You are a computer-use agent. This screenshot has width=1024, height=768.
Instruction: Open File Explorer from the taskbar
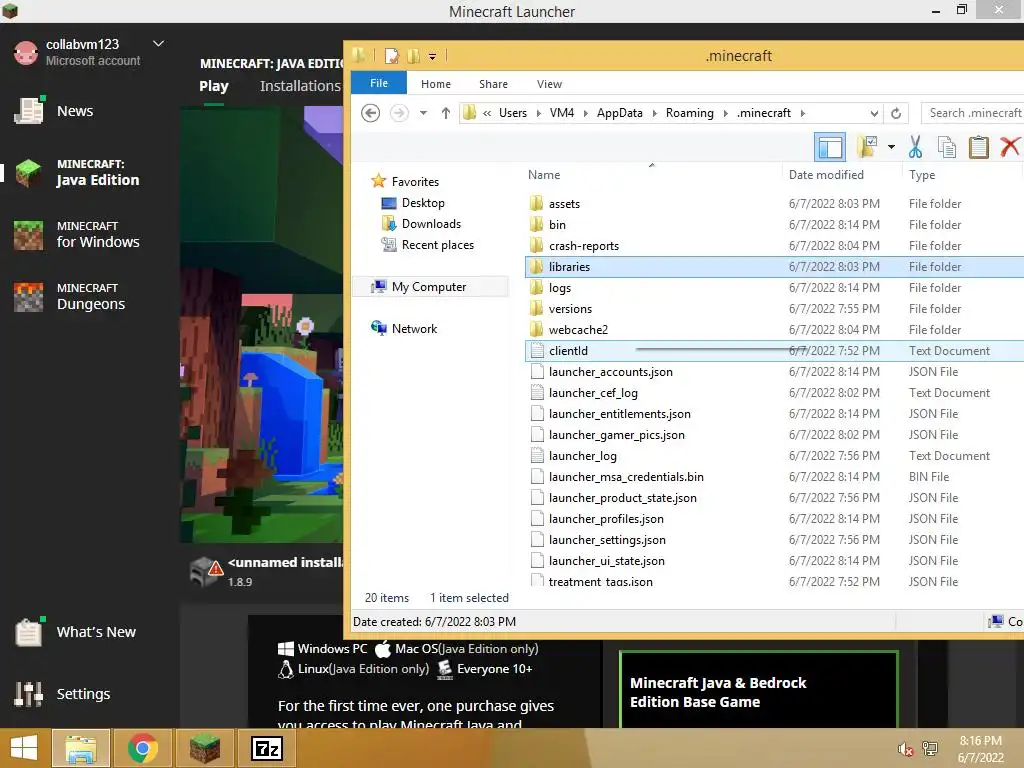pyautogui.click(x=81, y=748)
